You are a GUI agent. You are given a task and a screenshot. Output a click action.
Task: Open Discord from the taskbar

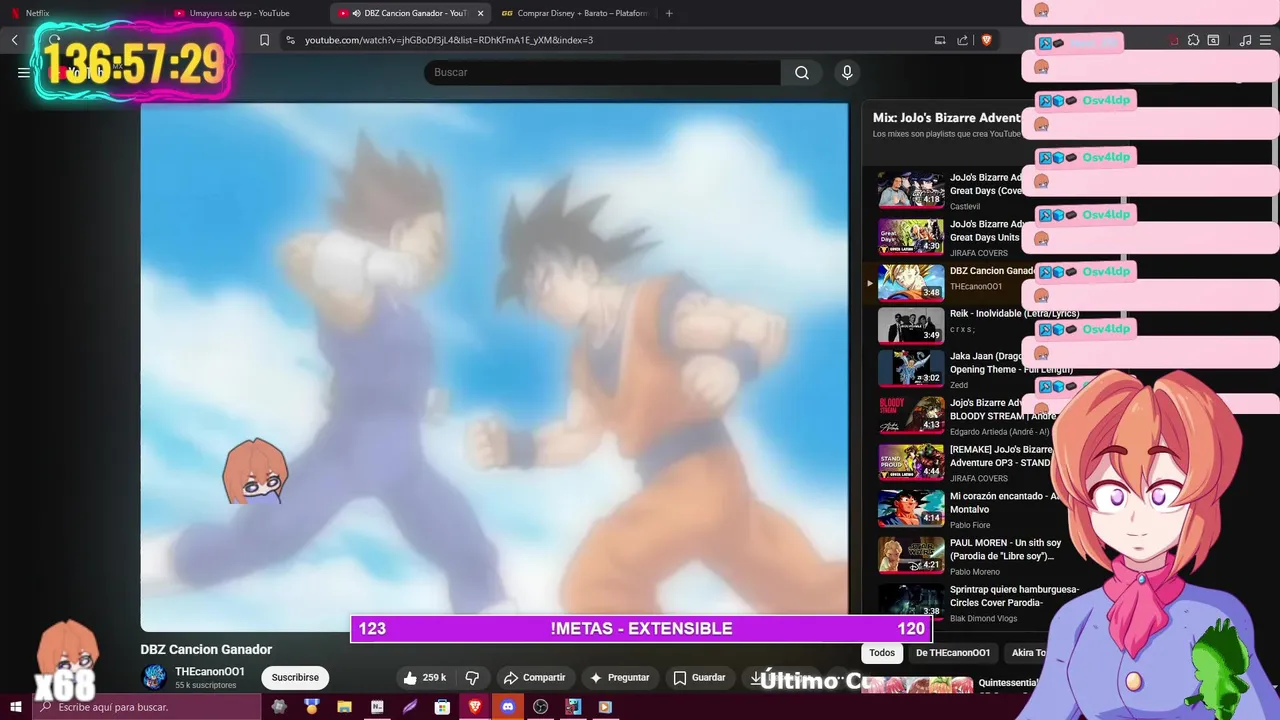click(x=508, y=707)
